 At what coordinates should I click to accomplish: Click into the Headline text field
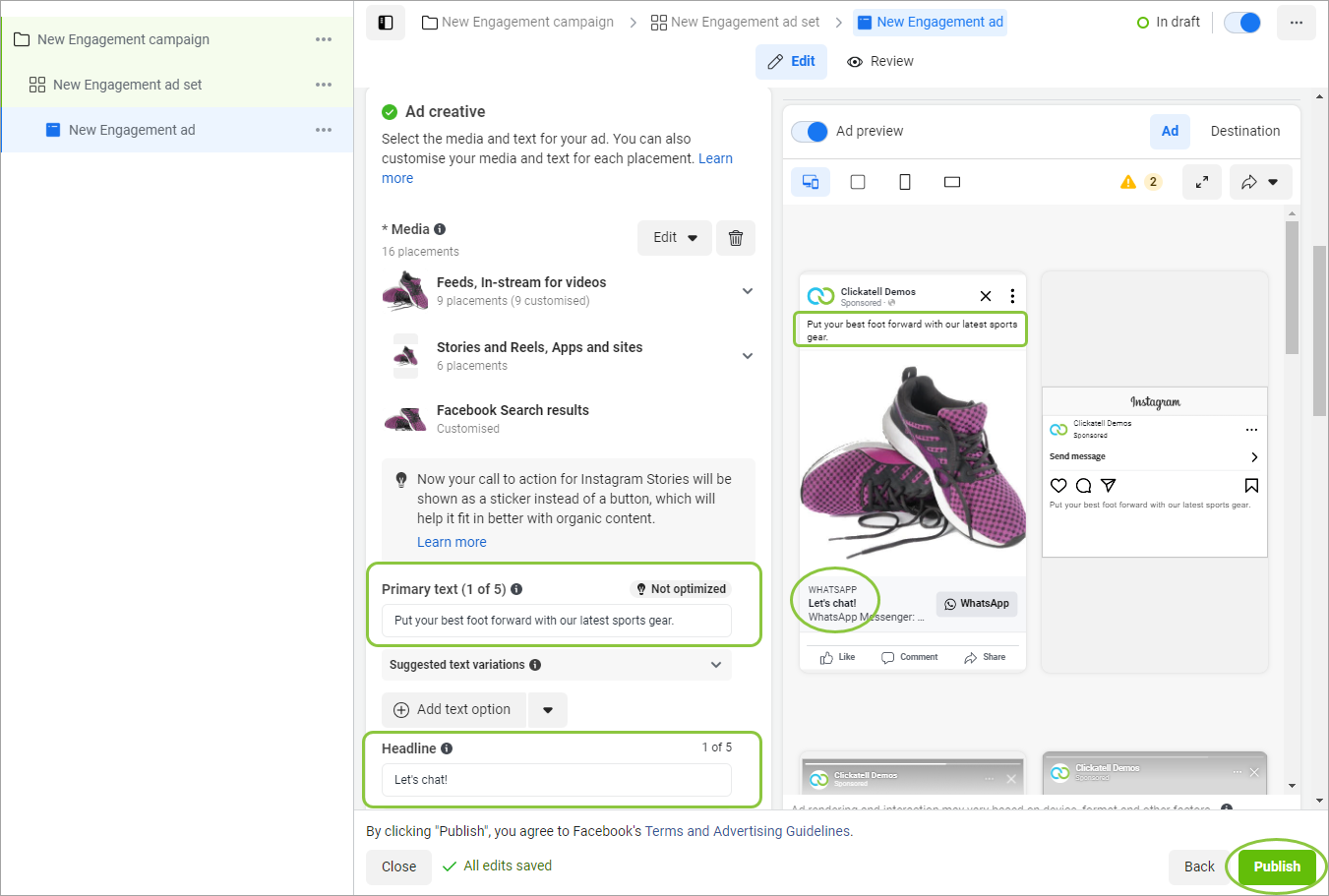pos(556,780)
